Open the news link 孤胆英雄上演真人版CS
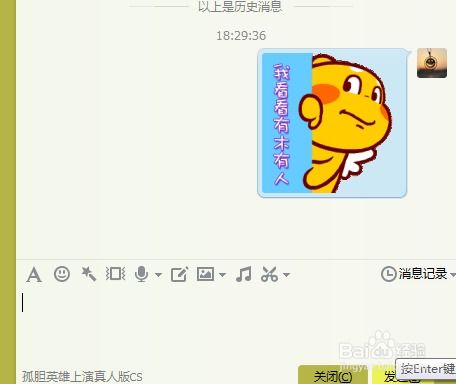This screenshot has width=456, height=384. click(x=82, y=377)
